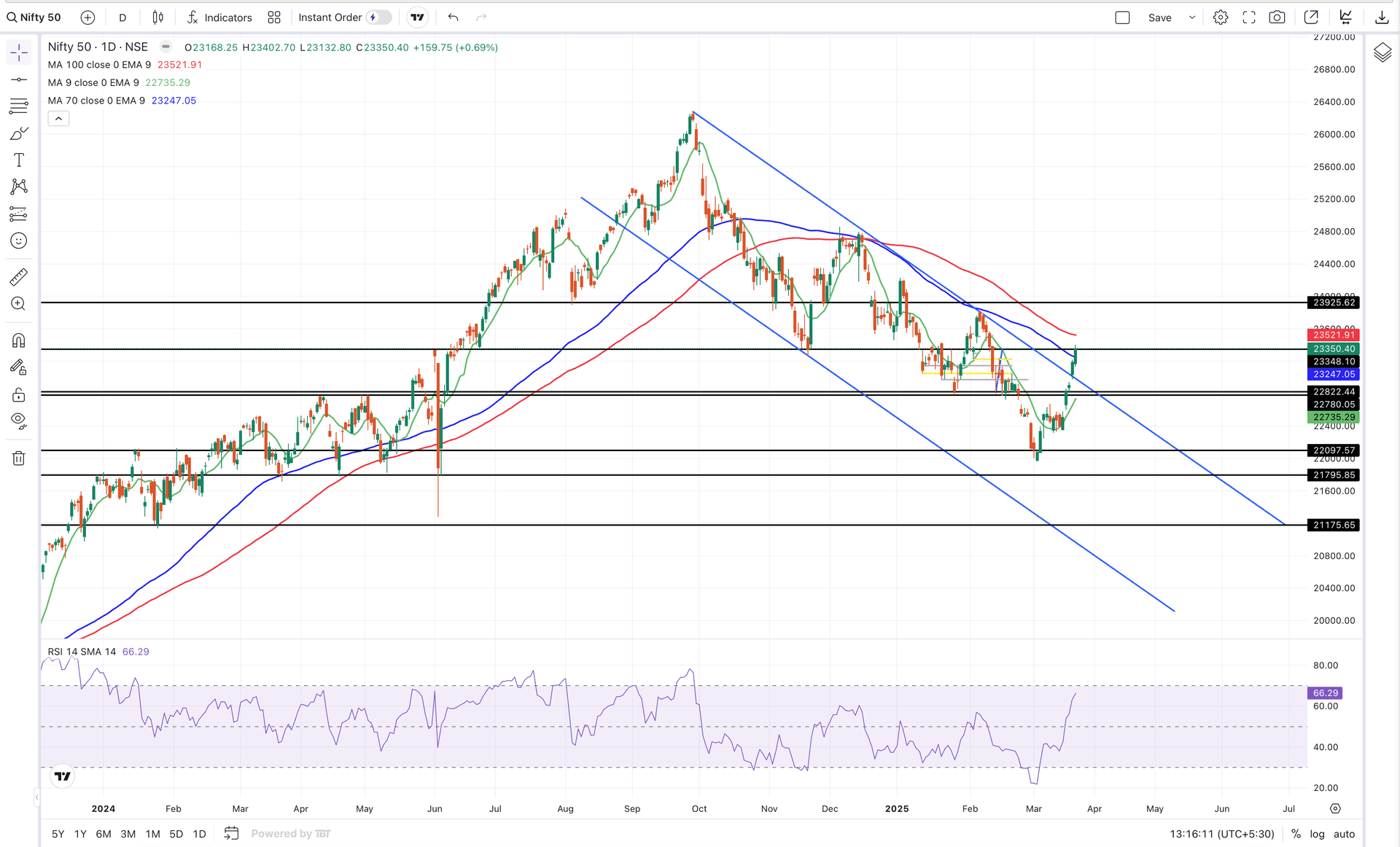Select the 5Y time range
The height and width of the screenshot is (847, 1400).
click(x=58, y=834)
